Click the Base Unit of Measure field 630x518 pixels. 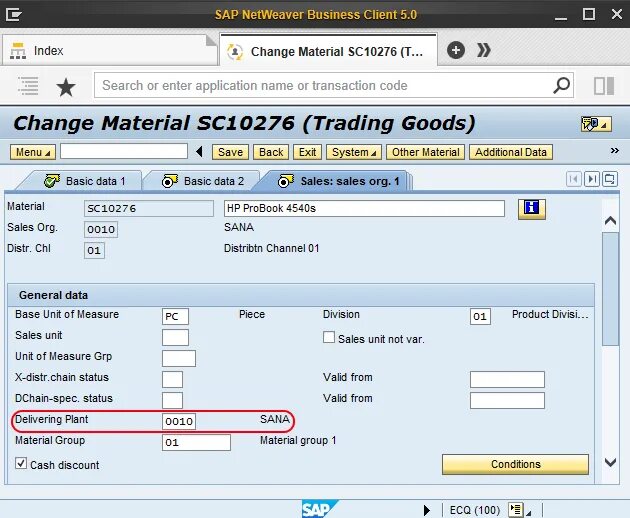pos(175,316)
